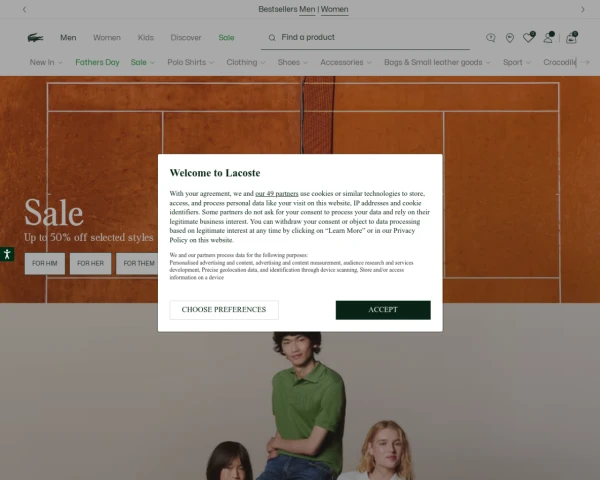Open the account profile icon

click(x=548, y=37)
